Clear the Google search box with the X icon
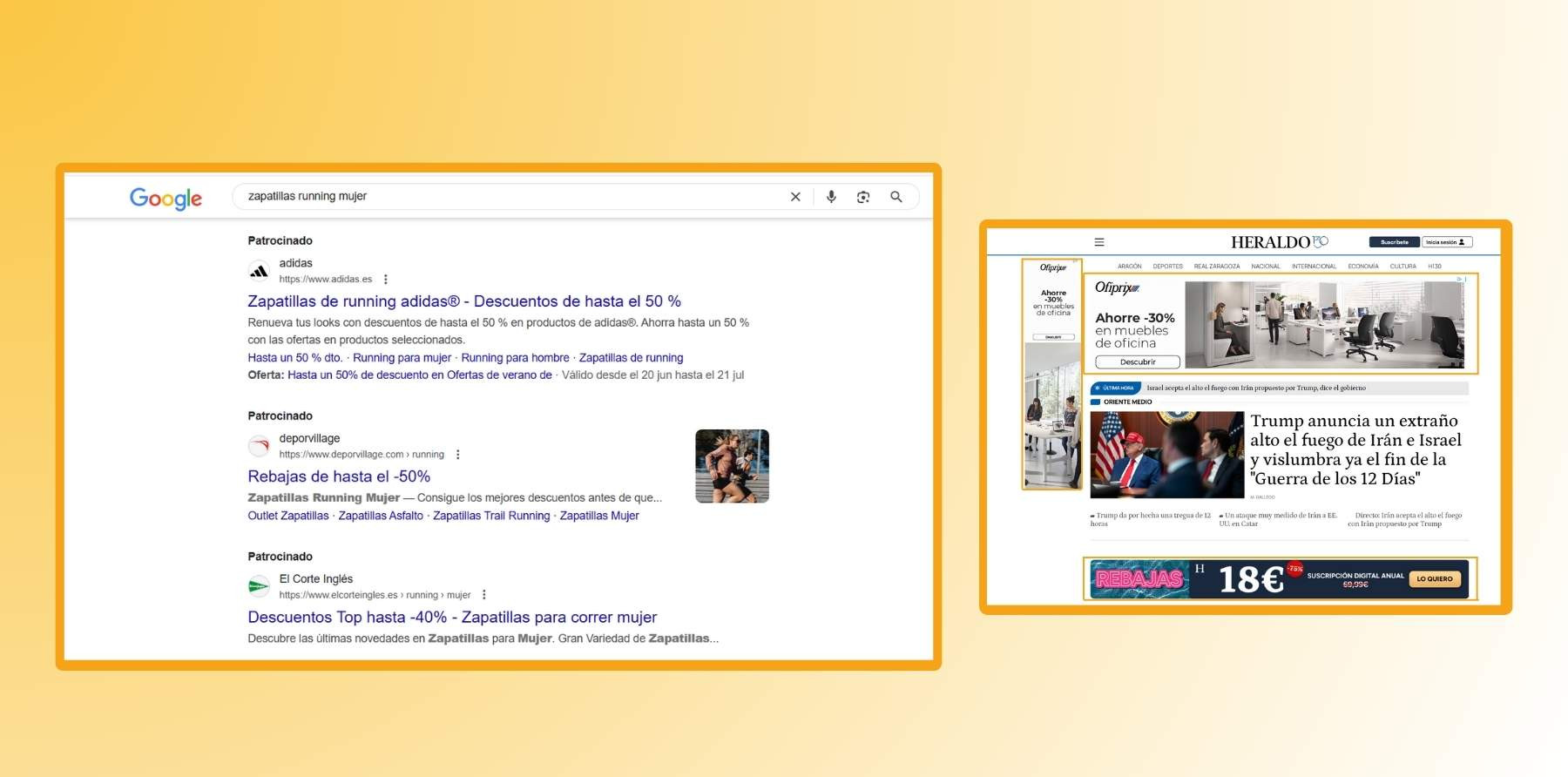 point(795,197)
